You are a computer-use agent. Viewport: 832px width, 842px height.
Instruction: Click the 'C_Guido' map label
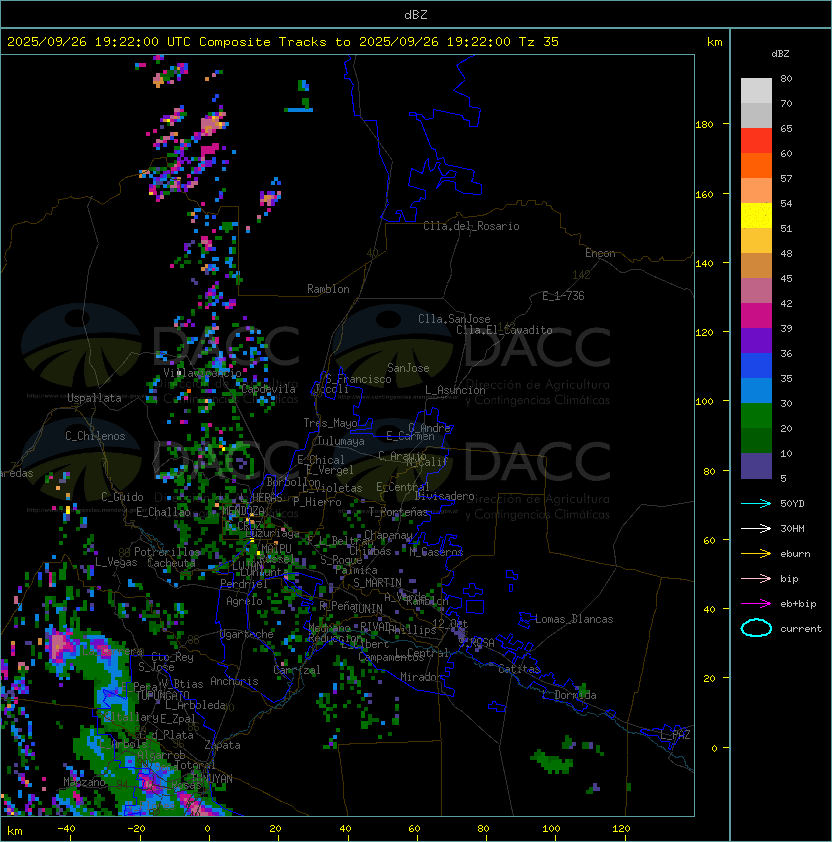(122, 497)
